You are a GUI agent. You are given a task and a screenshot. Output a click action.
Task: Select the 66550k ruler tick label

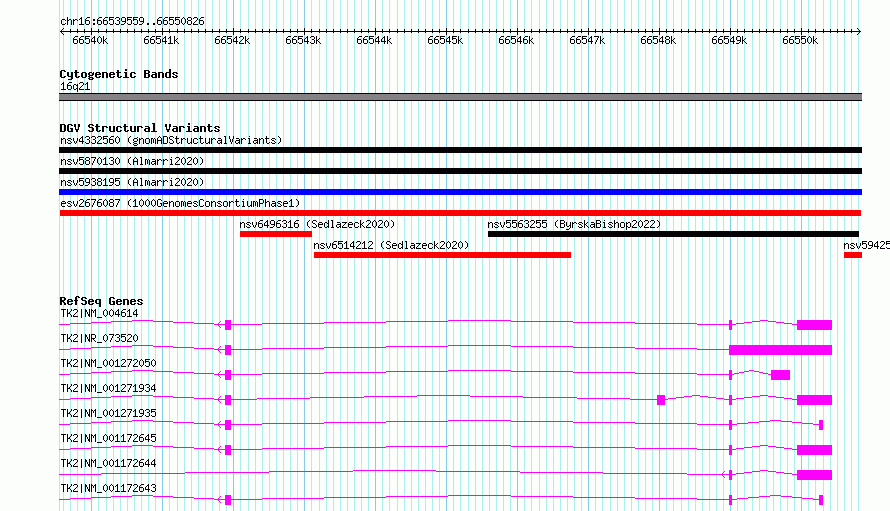[x=800, y=40]
